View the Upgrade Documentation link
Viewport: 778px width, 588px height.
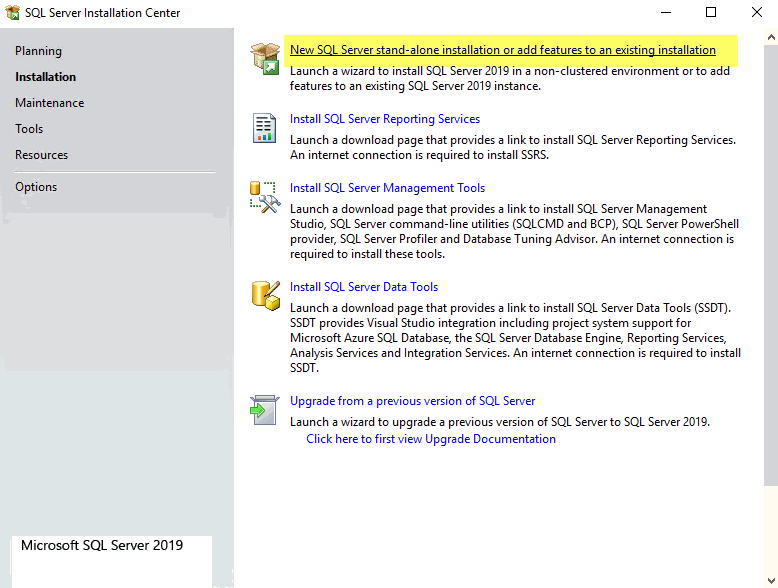[430, 439]
